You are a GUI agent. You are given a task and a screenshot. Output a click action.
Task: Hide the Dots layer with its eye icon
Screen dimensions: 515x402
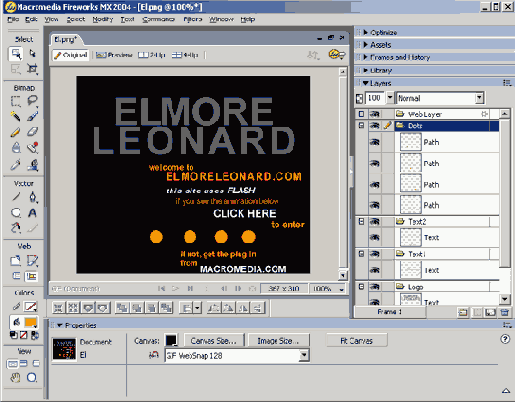(375, 126)
